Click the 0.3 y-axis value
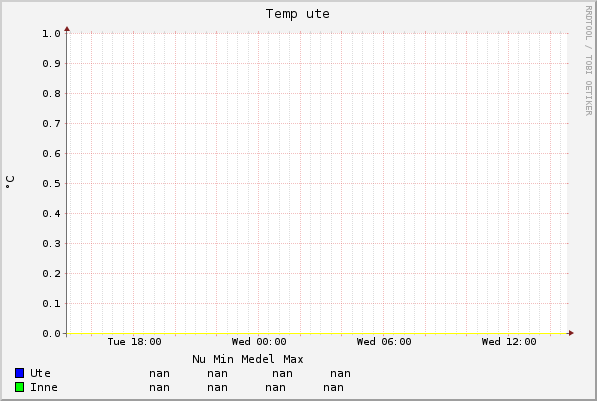Viewport: 597px width, 401px height. [51, 243]
